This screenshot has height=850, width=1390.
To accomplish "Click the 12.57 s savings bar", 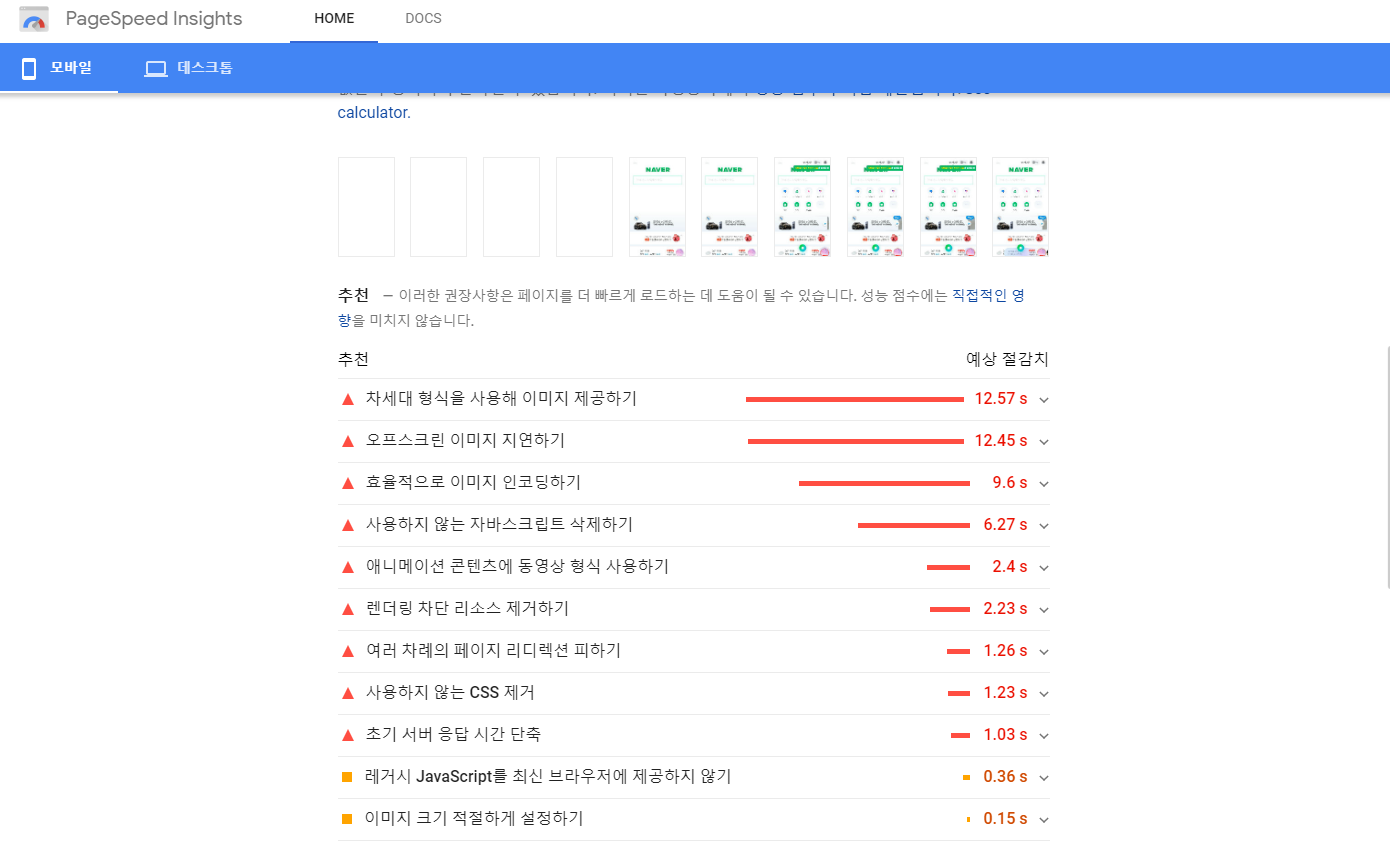I will (x=855, y=398).
